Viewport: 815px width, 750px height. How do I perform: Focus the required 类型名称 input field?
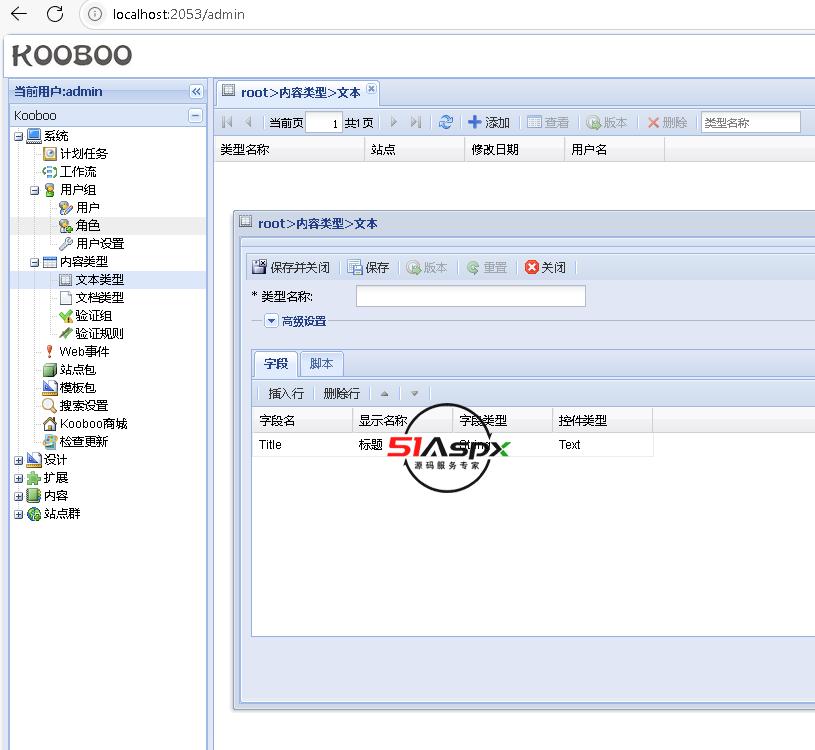[471, 296]
